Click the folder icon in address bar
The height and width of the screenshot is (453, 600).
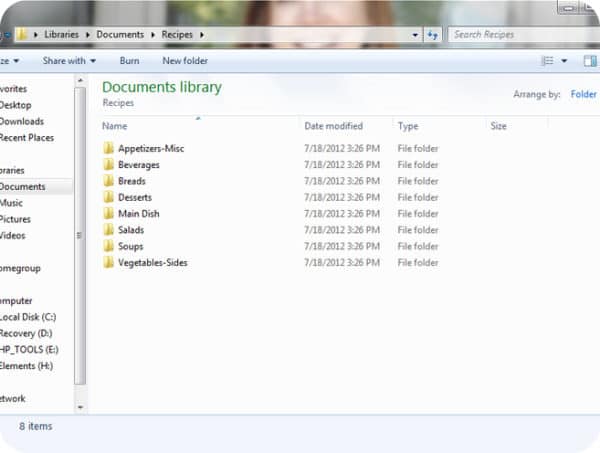(22, 34)
